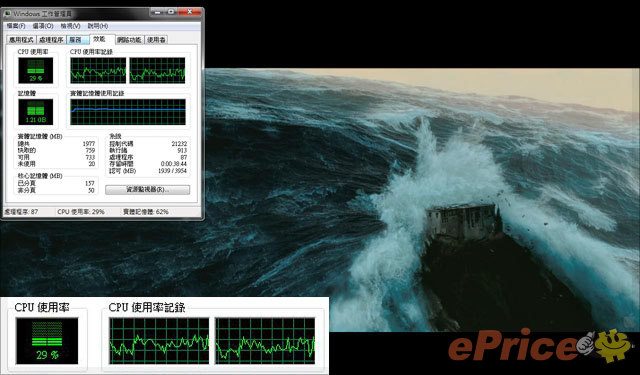Open the 檢視(V) menu
This screenshot has height=375, width=640.
[x=70, y=26]
